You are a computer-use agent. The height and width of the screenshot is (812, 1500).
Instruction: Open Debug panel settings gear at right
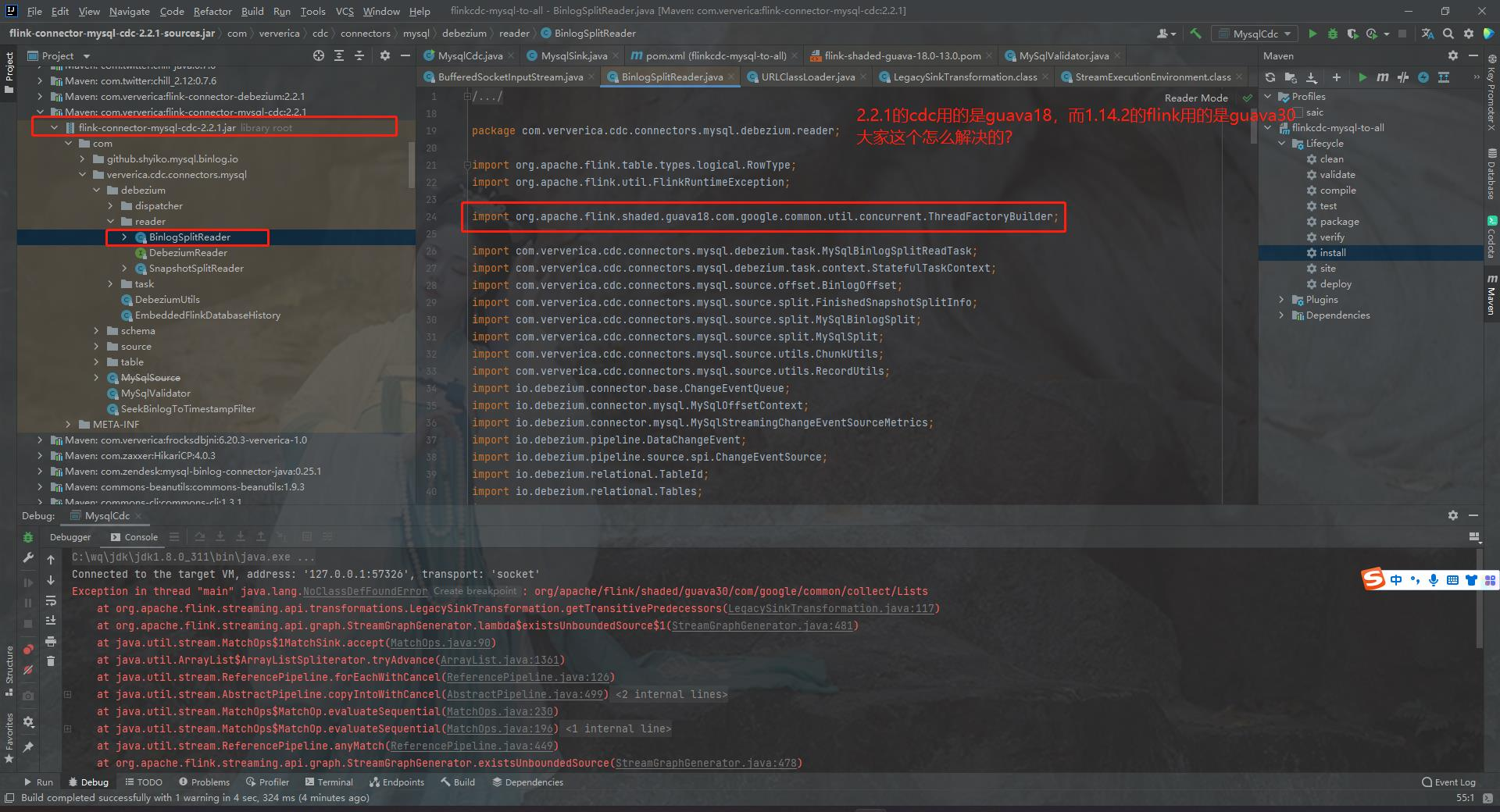click(1453, 515)
